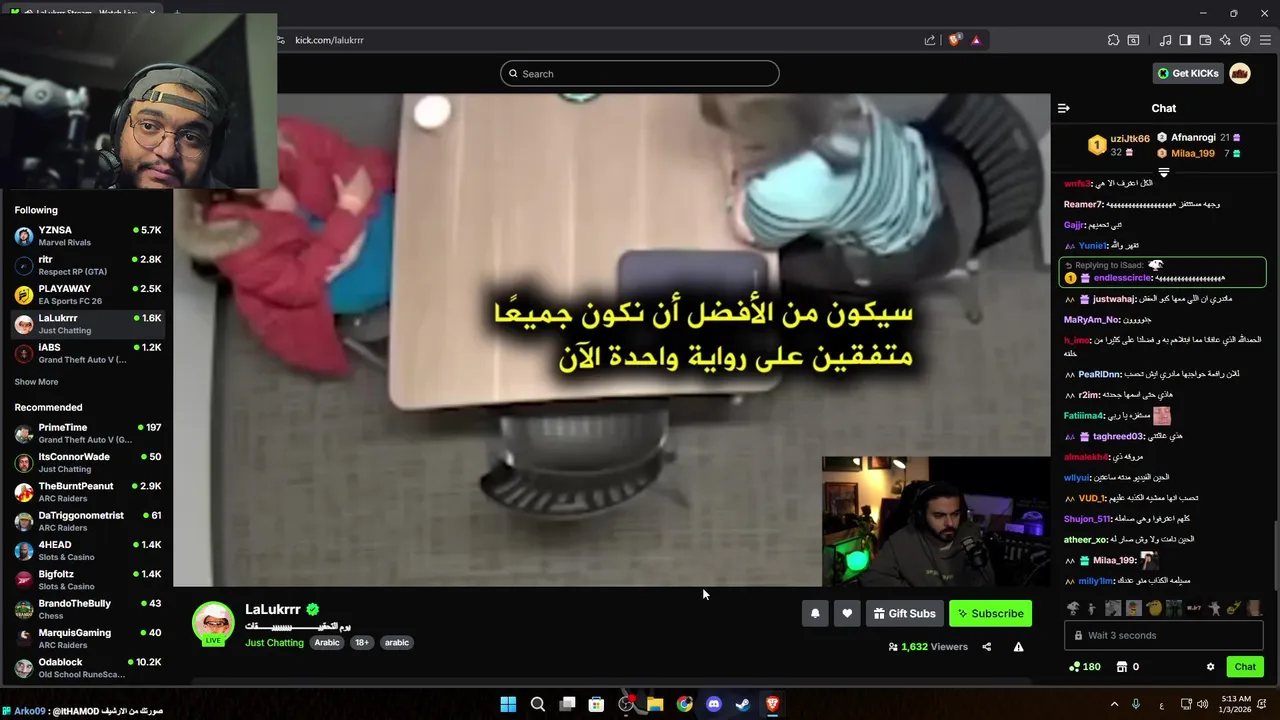Open Discord from taskbar
The height and width of the screenshot is (720, 1280).
click(714, 704)
